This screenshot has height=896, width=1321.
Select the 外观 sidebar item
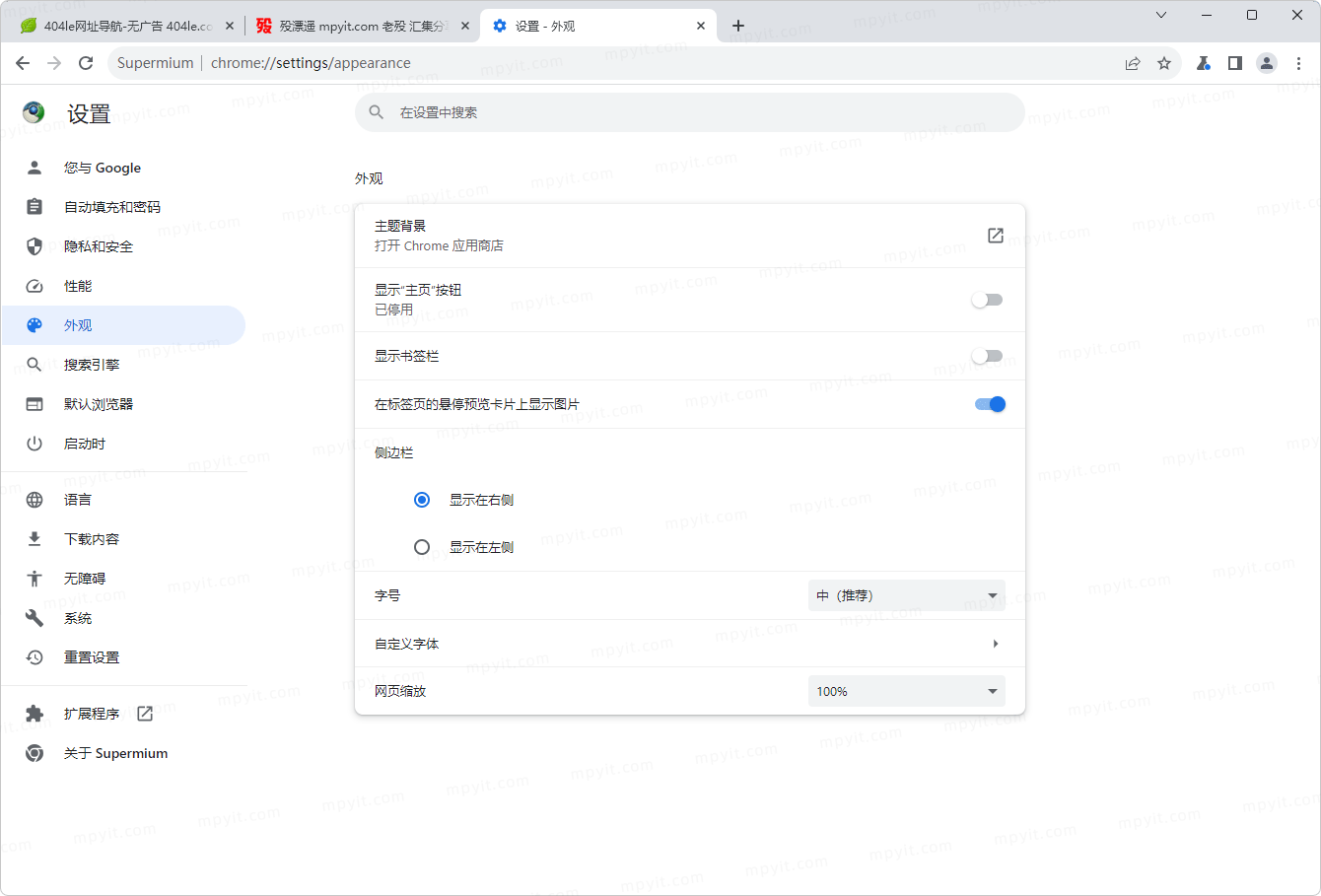(x=123, y=325)
